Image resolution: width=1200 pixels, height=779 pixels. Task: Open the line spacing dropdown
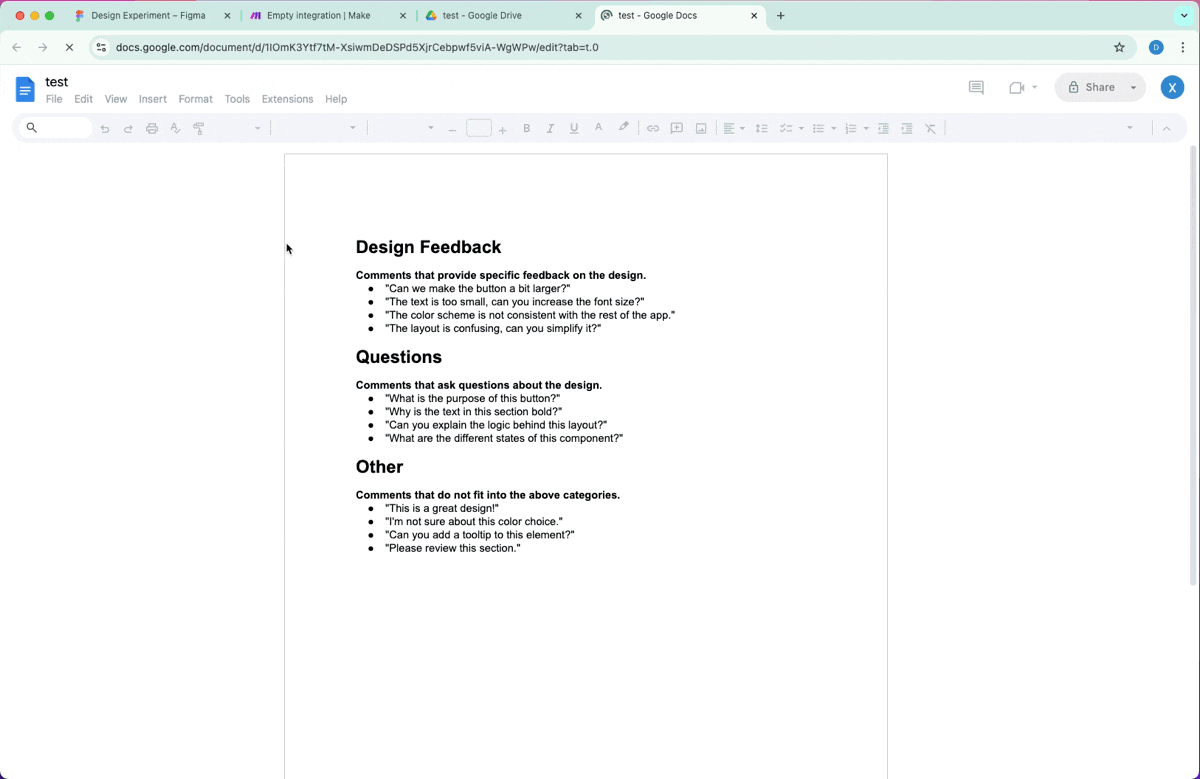coord(762,128)
